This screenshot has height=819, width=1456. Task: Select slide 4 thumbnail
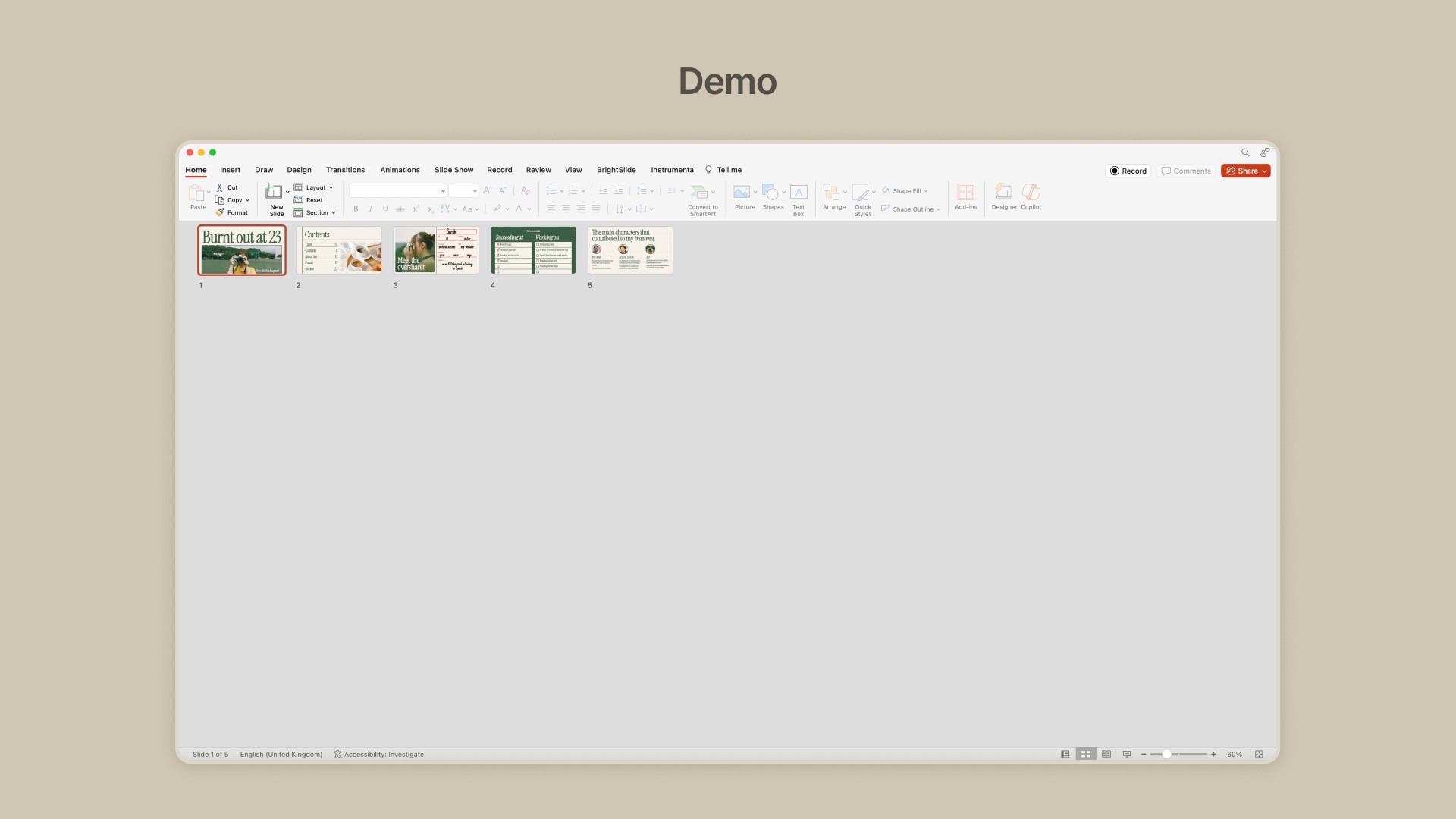coord(533,250)
